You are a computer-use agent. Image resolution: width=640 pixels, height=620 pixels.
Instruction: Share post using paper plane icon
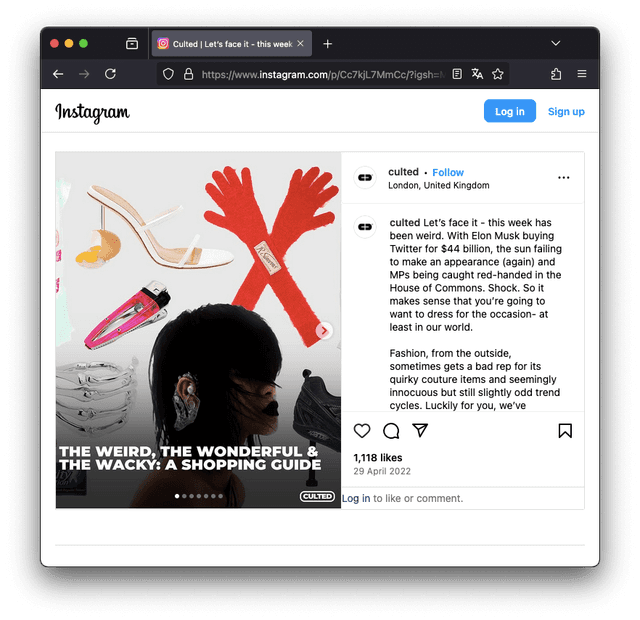click(x=420, y=430)
